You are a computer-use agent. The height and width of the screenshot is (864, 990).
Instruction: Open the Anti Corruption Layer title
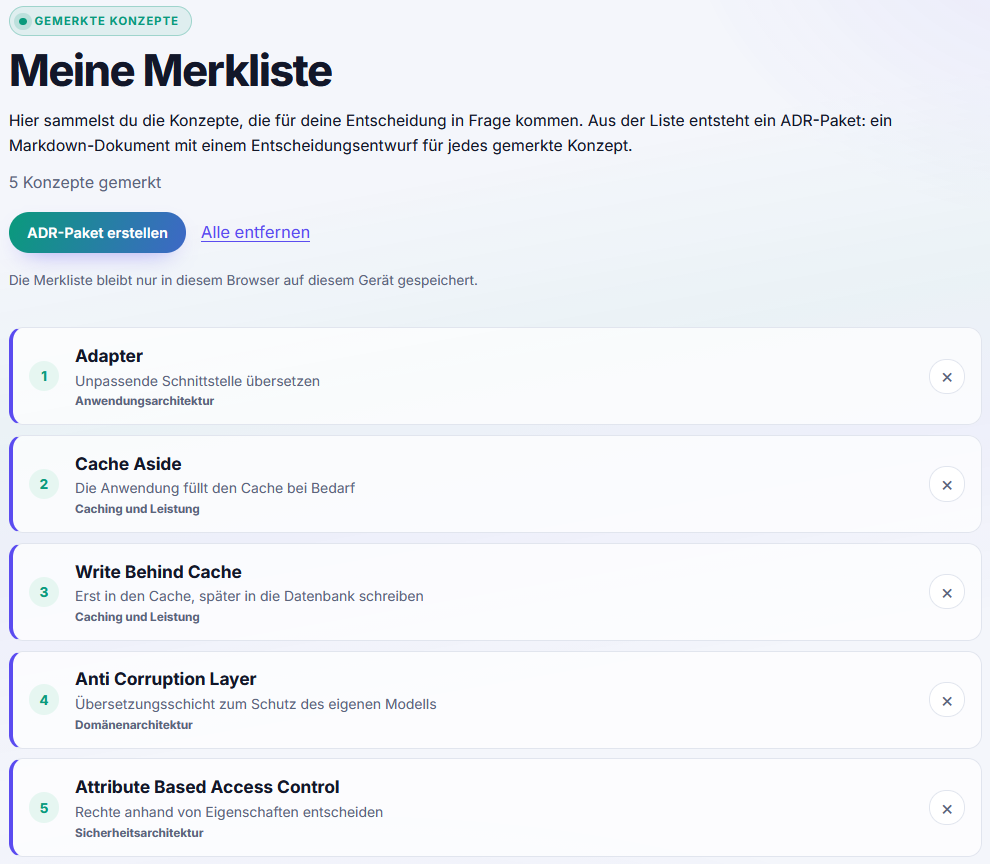pos(165,679)
